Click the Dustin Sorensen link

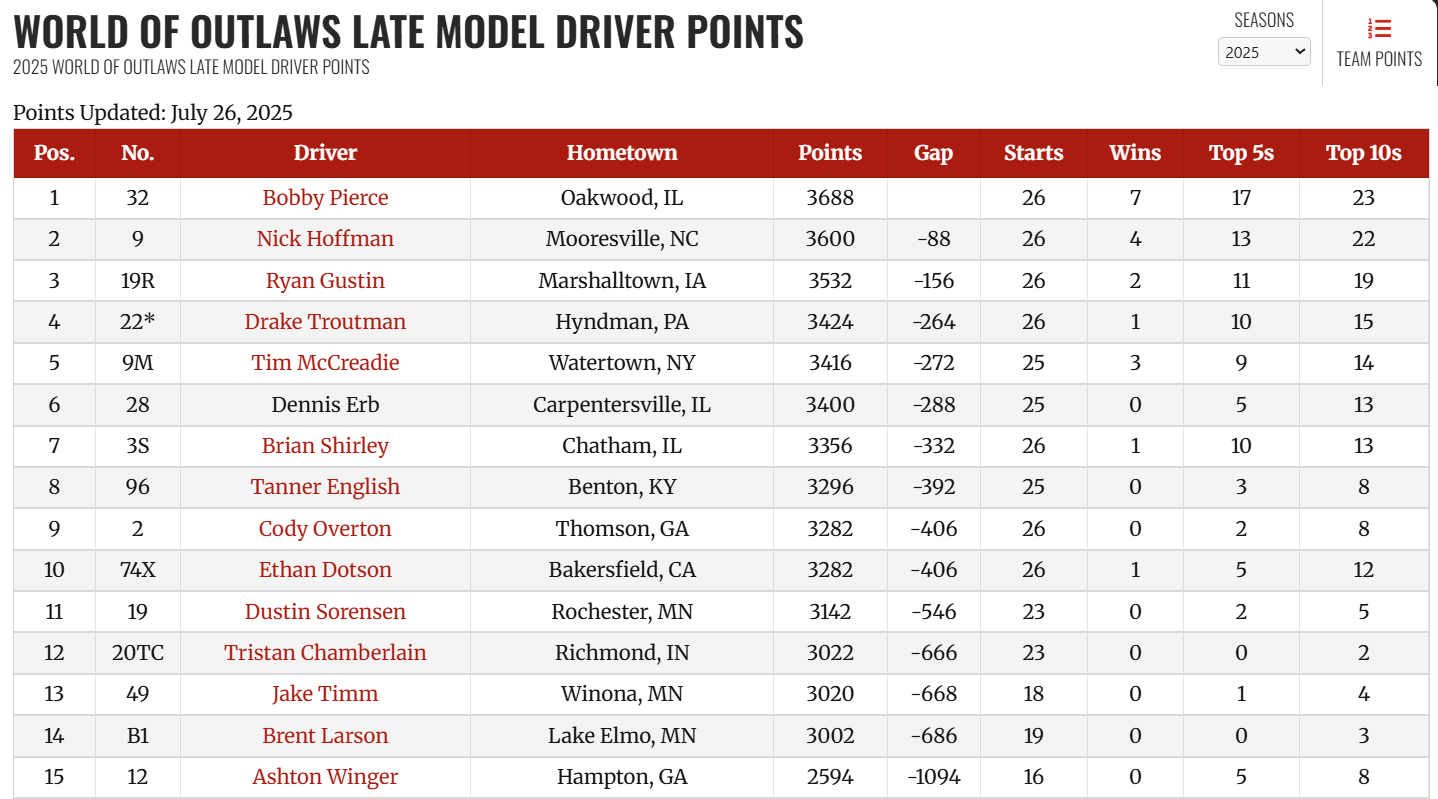coord(325,612)
